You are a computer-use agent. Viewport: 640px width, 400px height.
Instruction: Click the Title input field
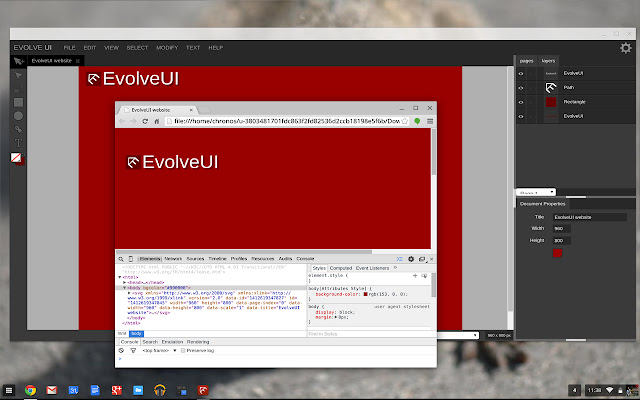coord(590,217)
